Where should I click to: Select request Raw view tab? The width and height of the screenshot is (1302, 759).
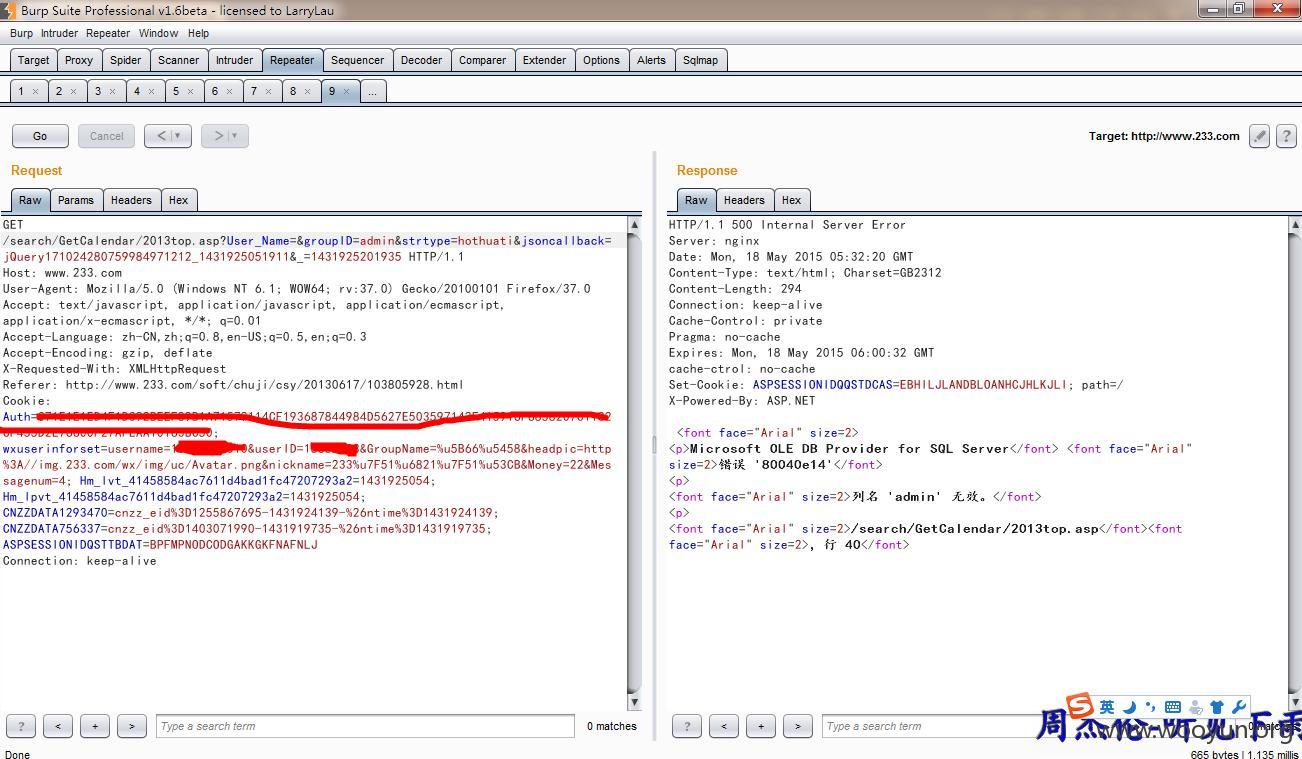[30, 200]
